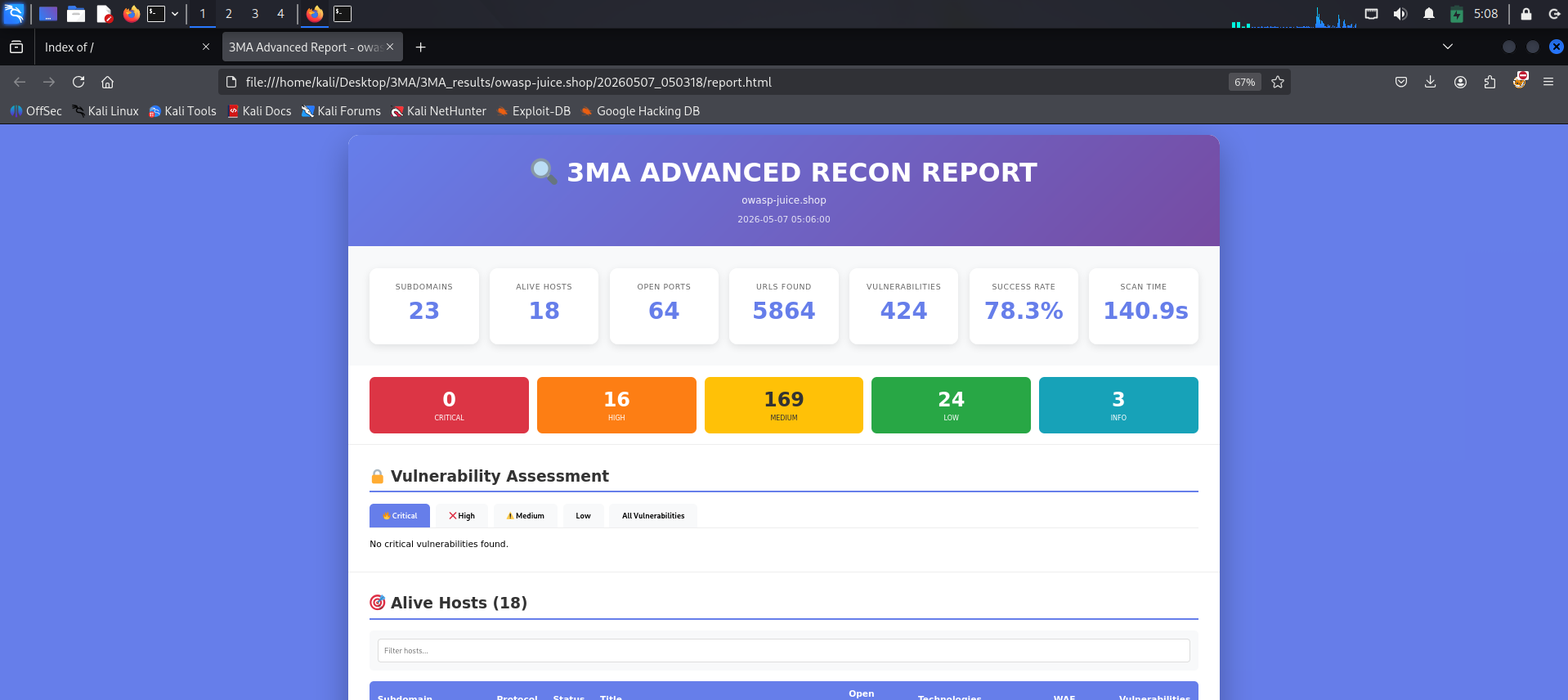Open the Extensions puzzle icon
Image resolution: width=1568 pixels, height=700 pixels.
[x=1490, y=82]
